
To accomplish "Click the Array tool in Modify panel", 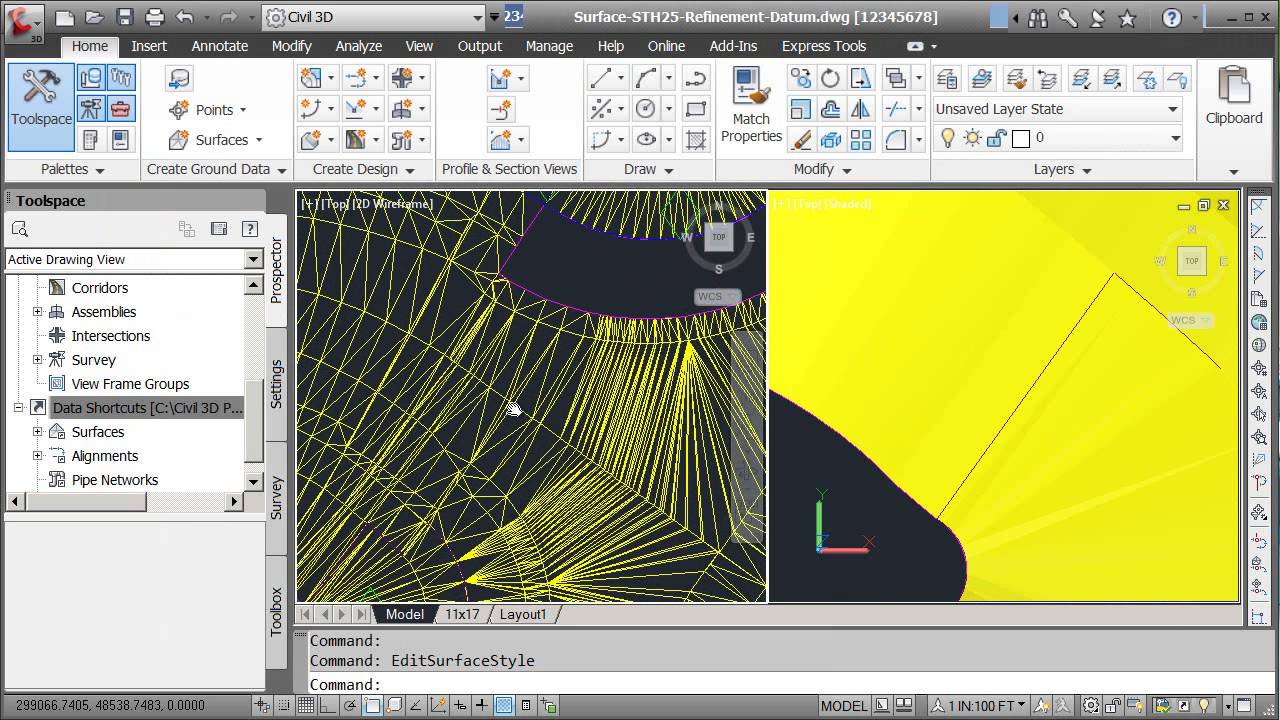I will [860, 140].
